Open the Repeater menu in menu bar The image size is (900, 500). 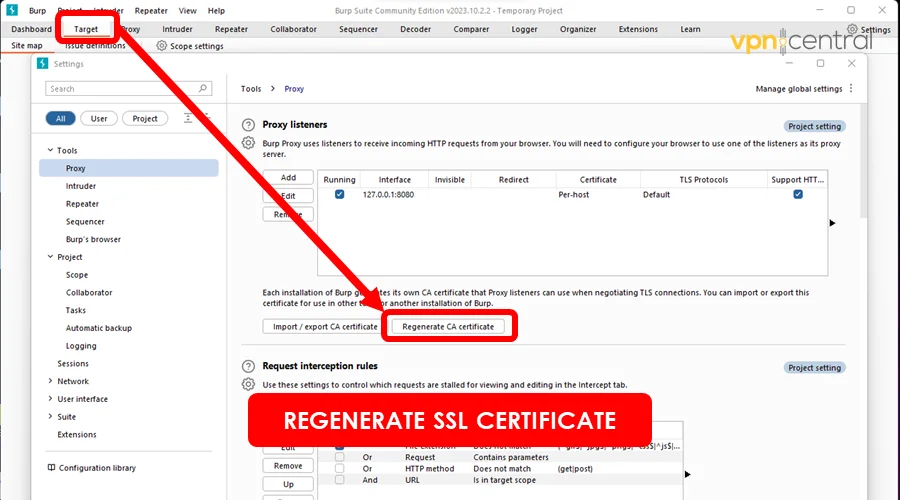151,10
